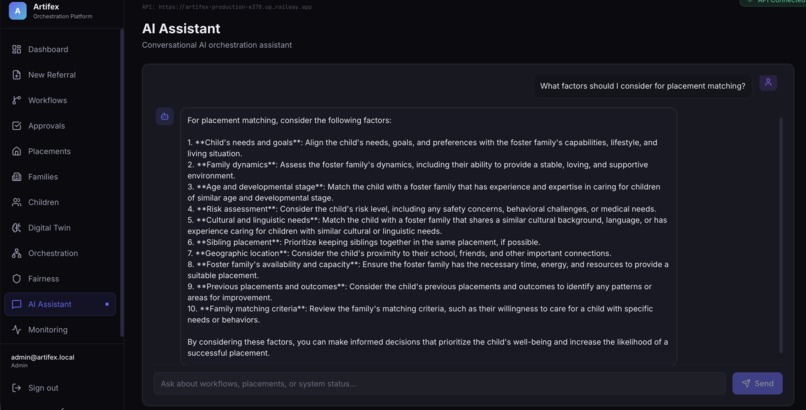Go to New Referral
Screen dimensions: 806x410
click(x=60, y=75)
